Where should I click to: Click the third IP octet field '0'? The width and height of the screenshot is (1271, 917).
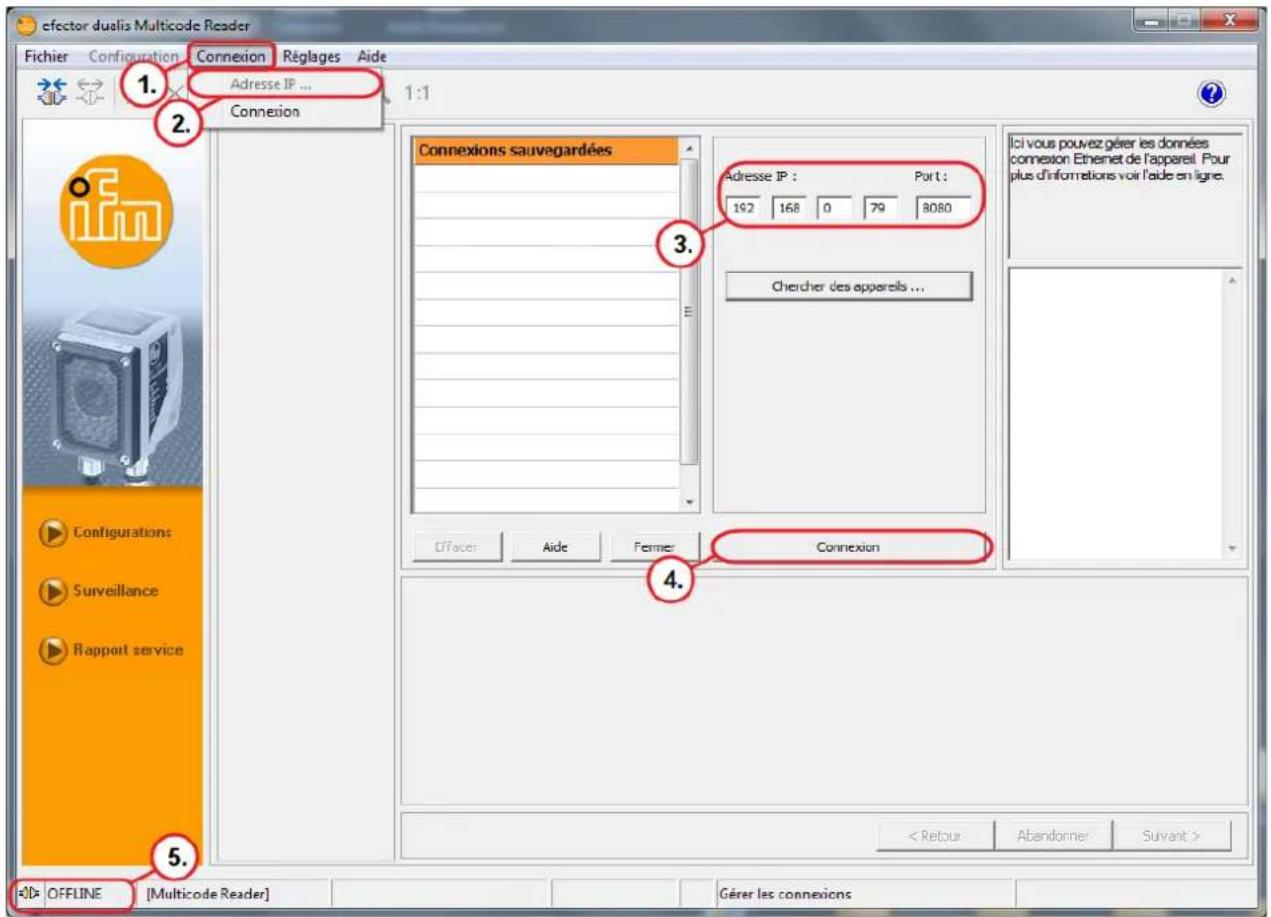point(832,211)
